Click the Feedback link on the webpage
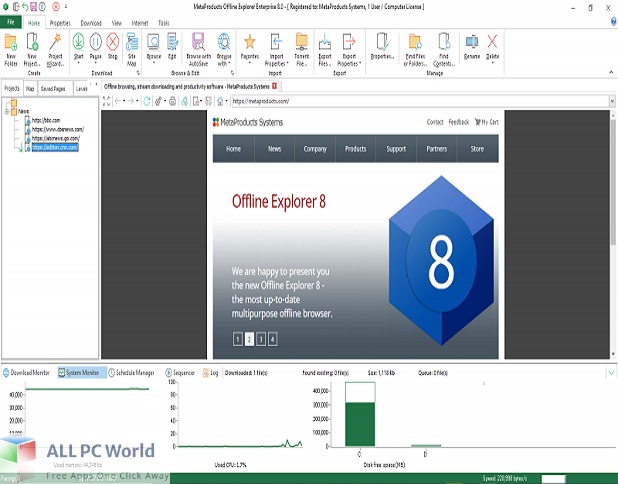Viewport: 618px width, 484px height. pyautogui.click(x=459, y=122)
